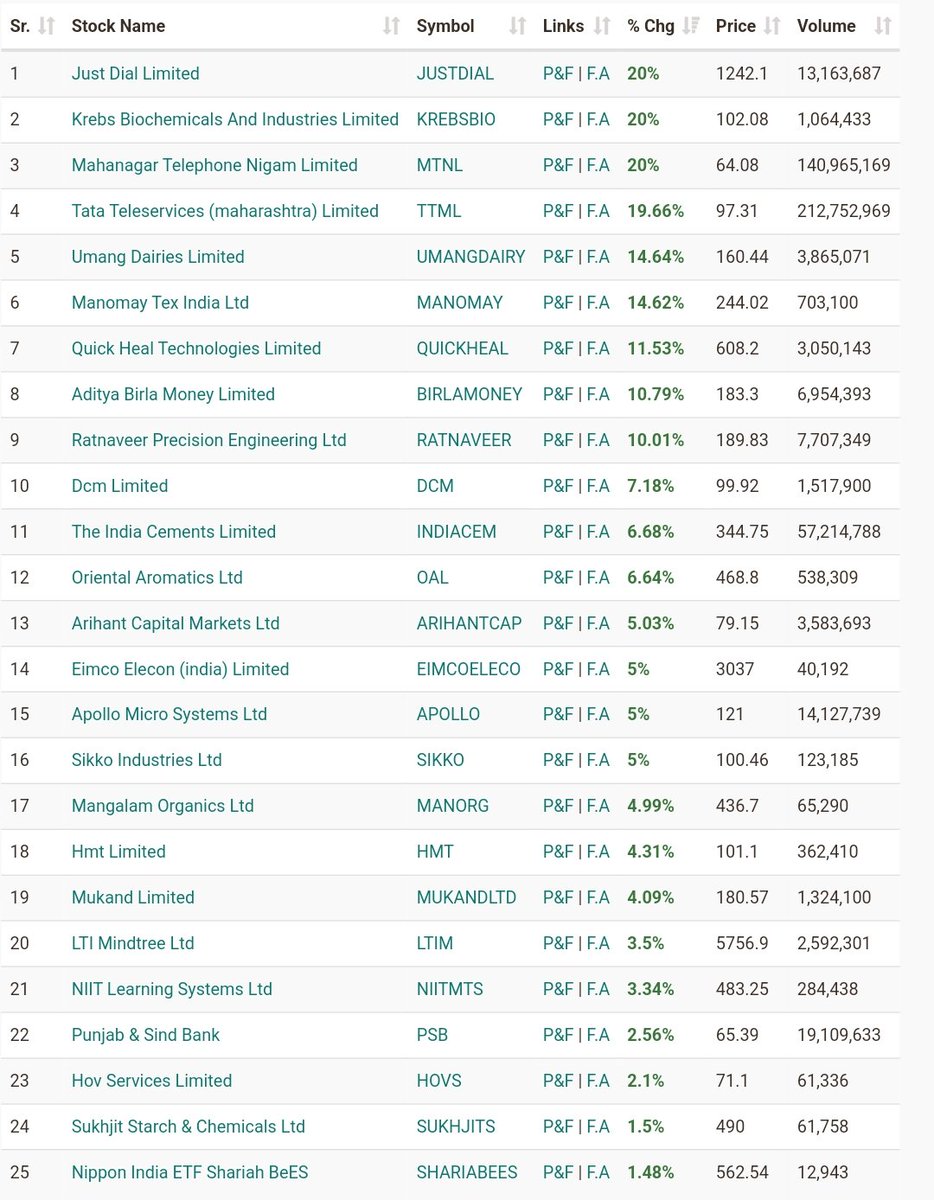
Task: Open Umang Dairies Limited link
Action: tap(158, 257)
